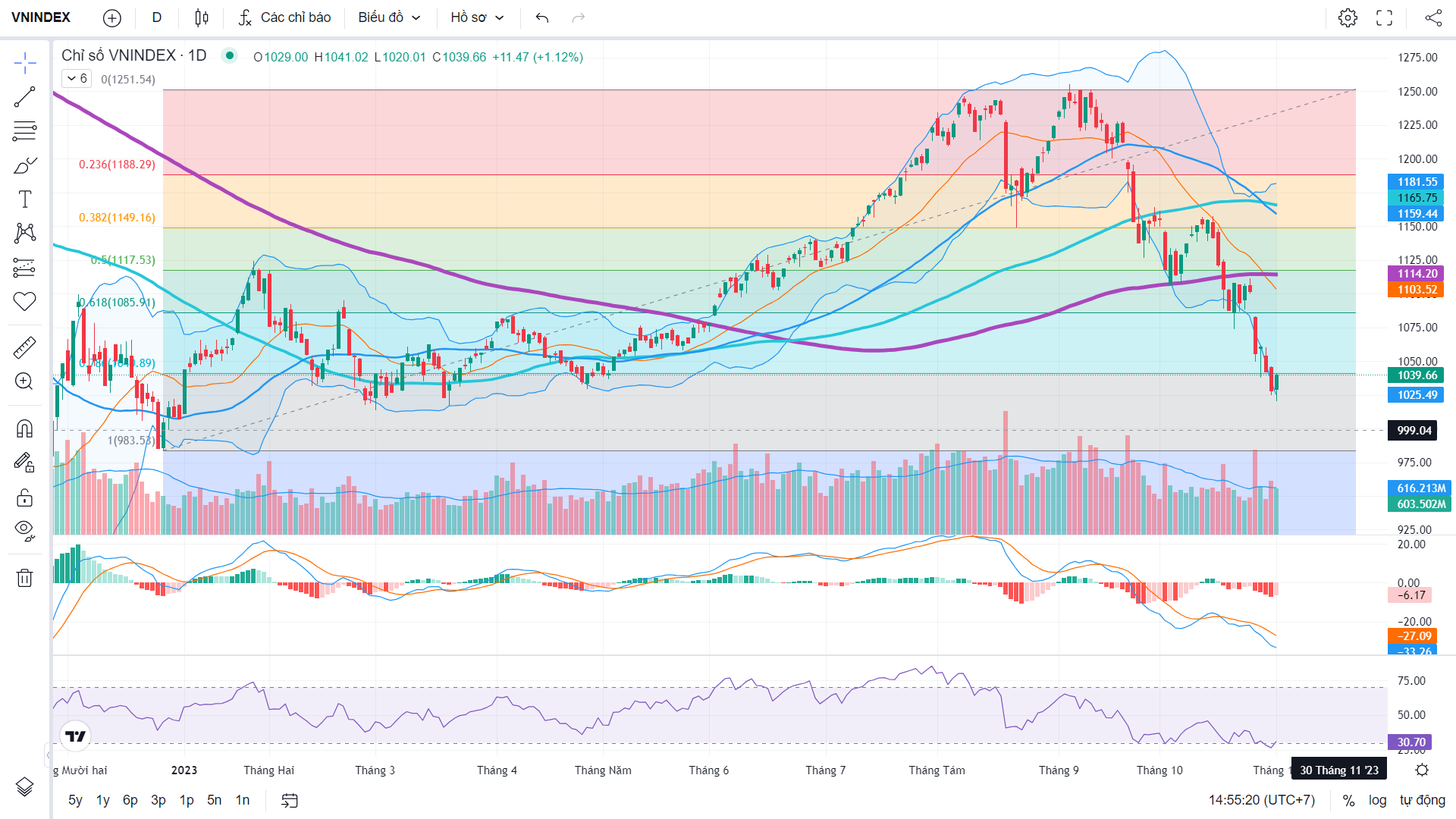1456x819 pixels.
Task: Set range to 6p
Action: (130, 800)
